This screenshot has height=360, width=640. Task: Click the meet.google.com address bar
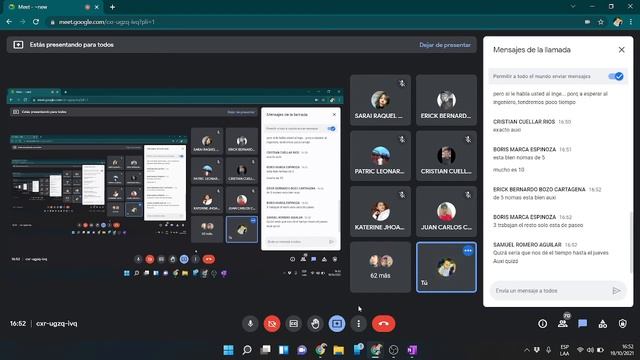pos(314,22)
